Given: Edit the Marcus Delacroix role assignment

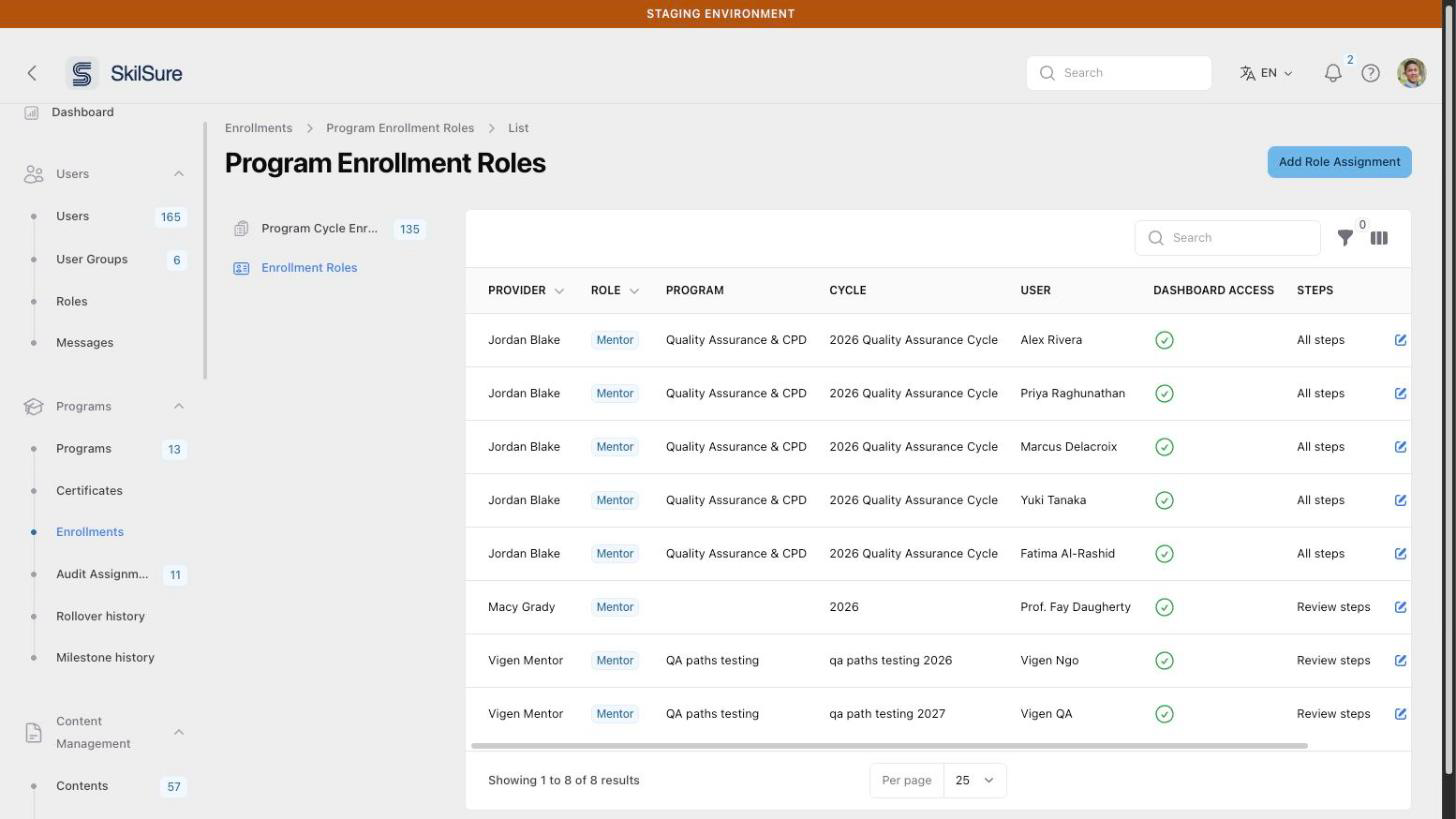Looking at the screenshot, I should coord(1400,447).
